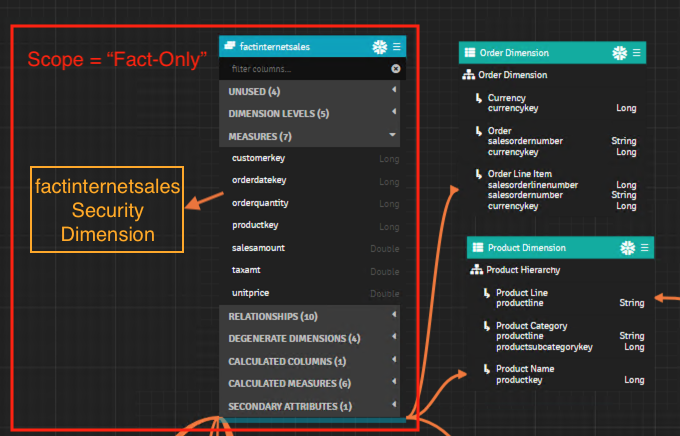Click the Product Hierarchy tree icon

click(476, 270)
